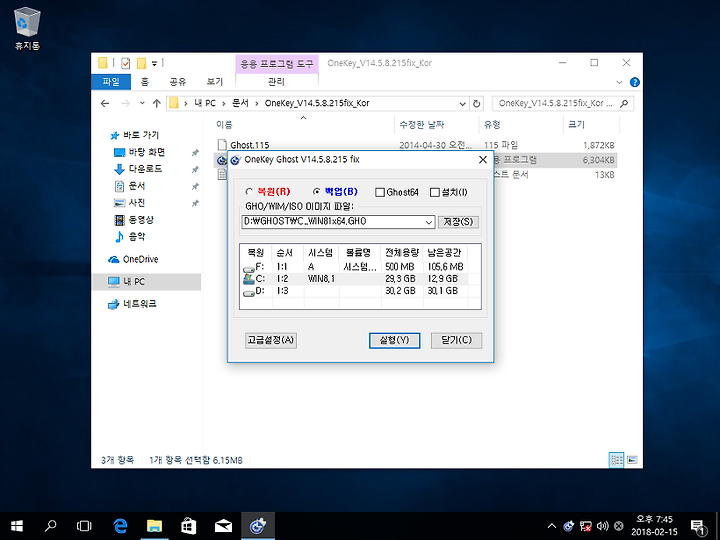This screenshot has width=720, height=540.
Task: Close the OneKey Ghost dialog
Action: coord(483,160)
